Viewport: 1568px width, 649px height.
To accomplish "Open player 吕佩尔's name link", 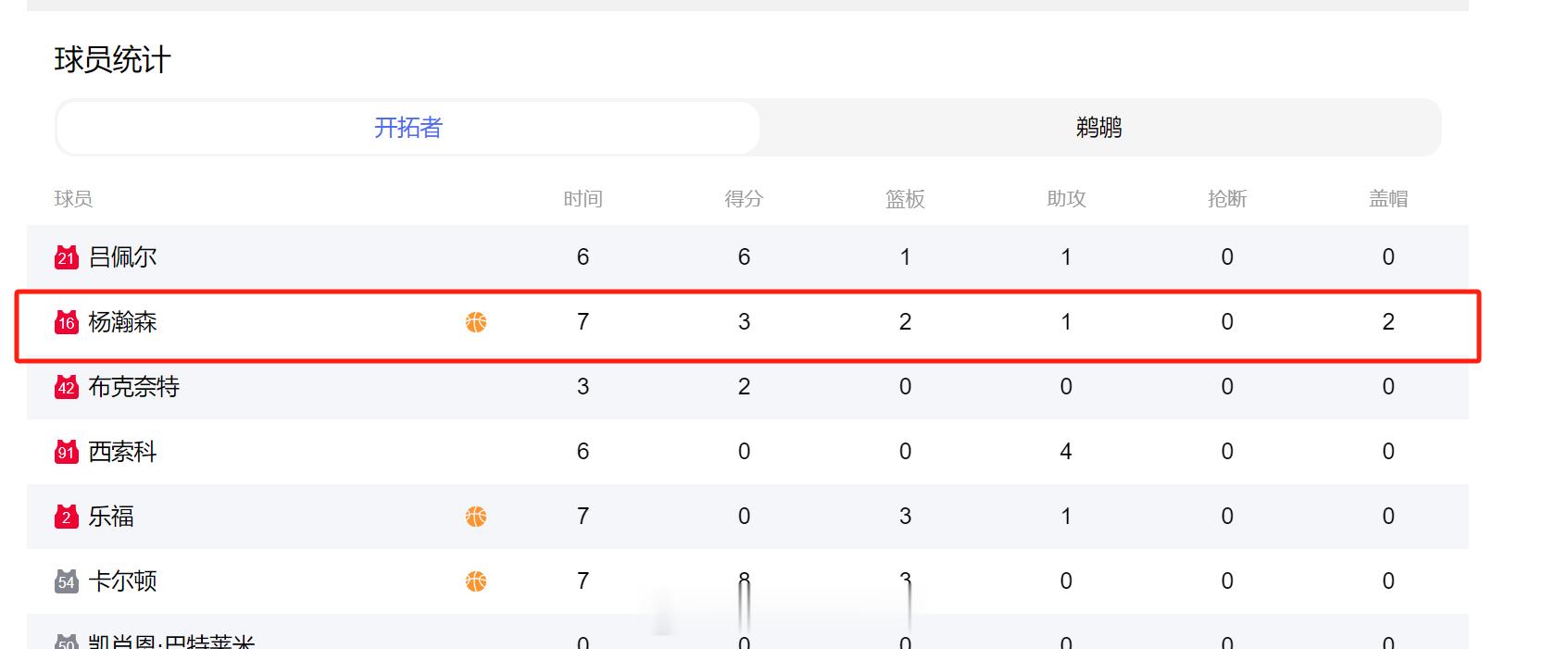I will [x=122, y=257].
